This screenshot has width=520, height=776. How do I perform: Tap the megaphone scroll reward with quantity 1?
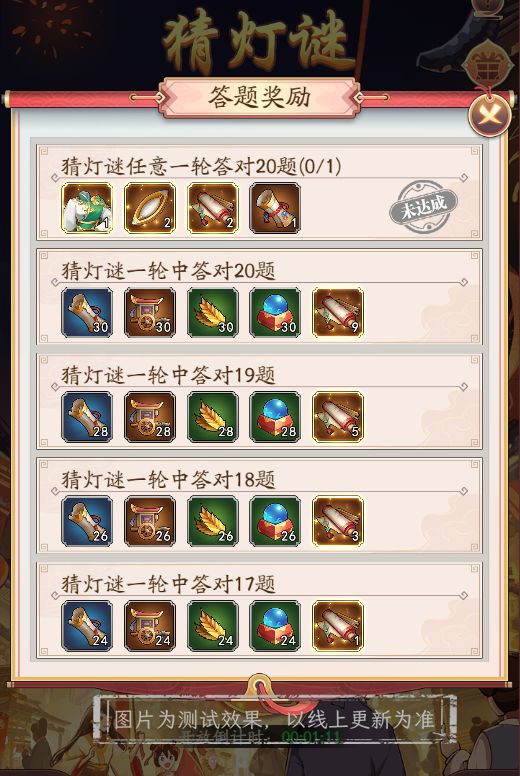coord(275,208)
